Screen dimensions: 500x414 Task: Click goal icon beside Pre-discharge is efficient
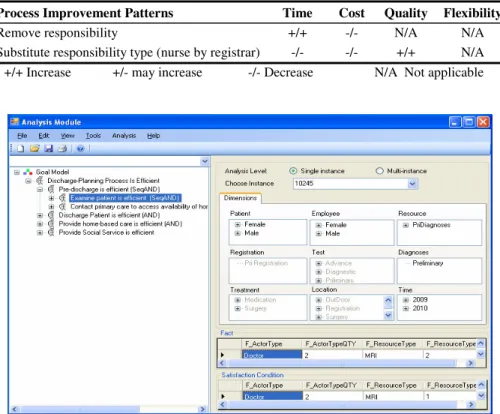tap(51, 189)
